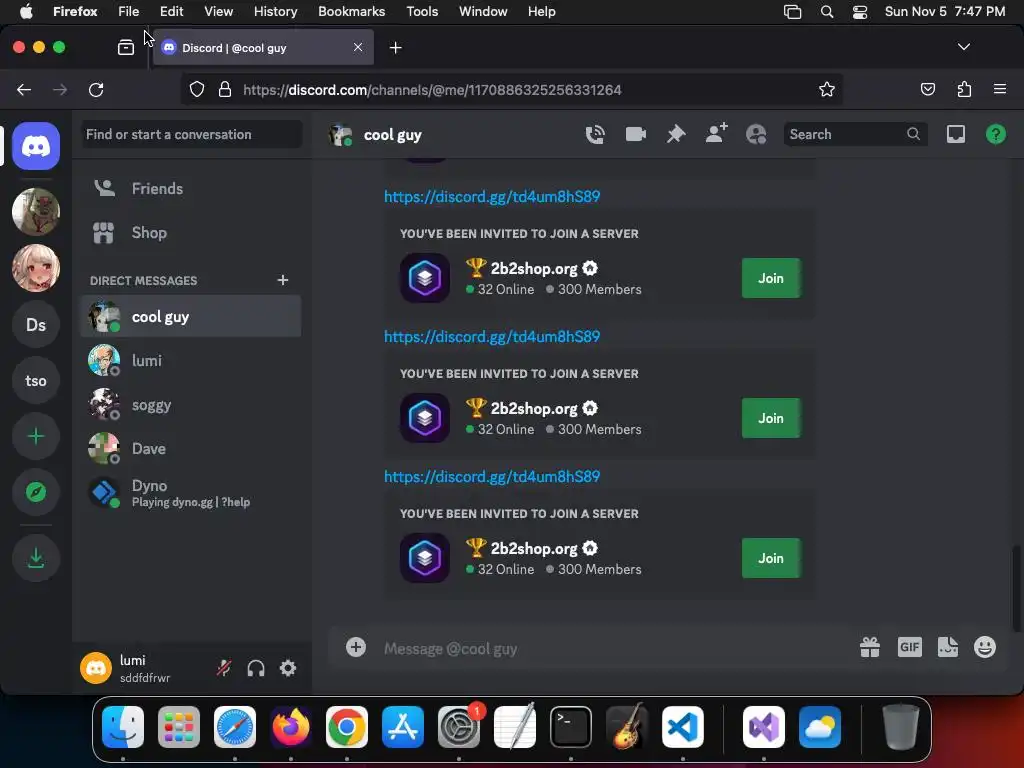Open the Dyno bot conversation
Screen dimensions: 1024x768
tap(191, 493)
